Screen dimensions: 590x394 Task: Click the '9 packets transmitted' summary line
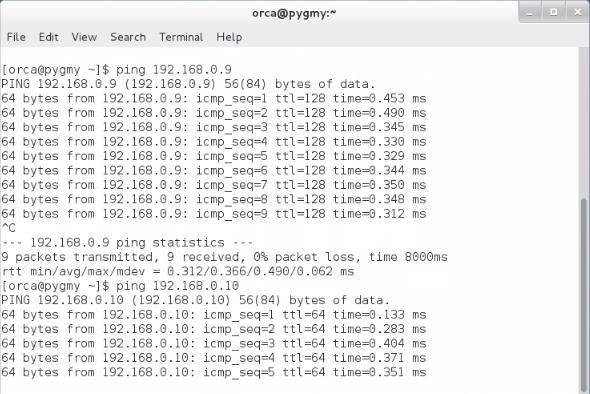pyautogui.click(x=225, y=257)
